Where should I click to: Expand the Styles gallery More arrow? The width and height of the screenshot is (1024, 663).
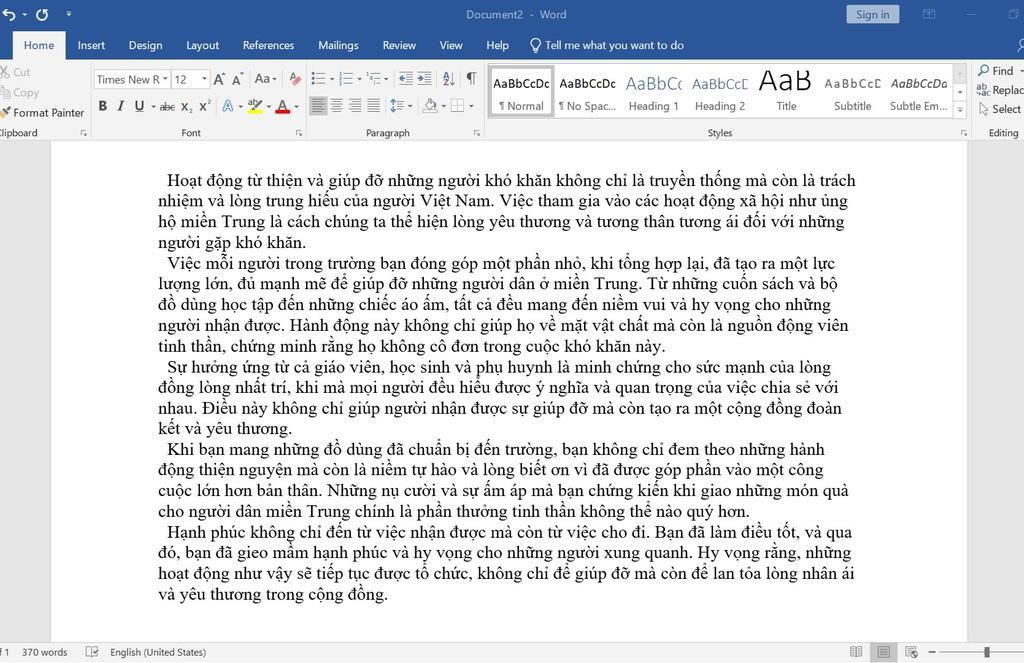[960, 110]
